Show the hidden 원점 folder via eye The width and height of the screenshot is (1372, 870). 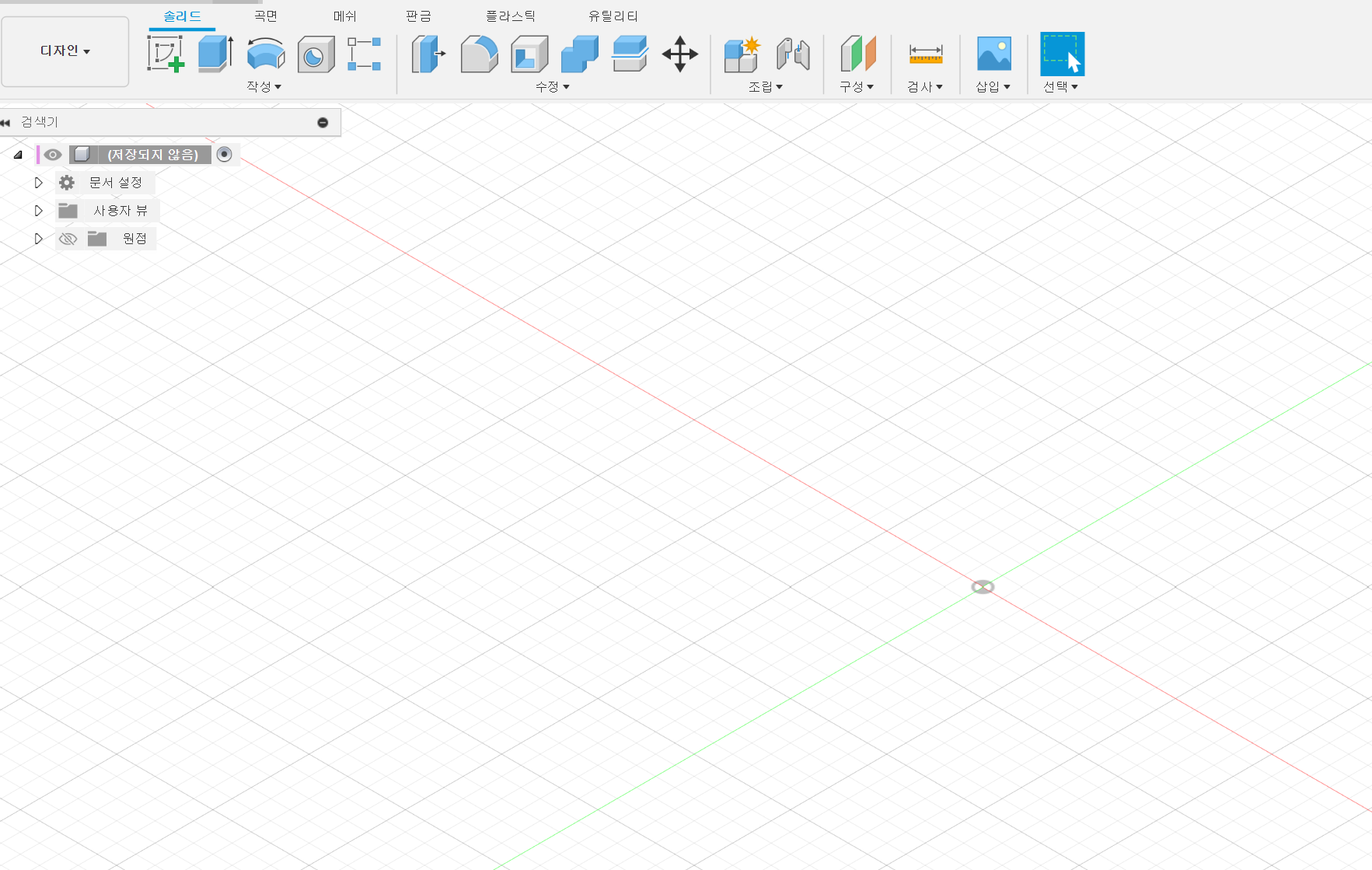68,239
